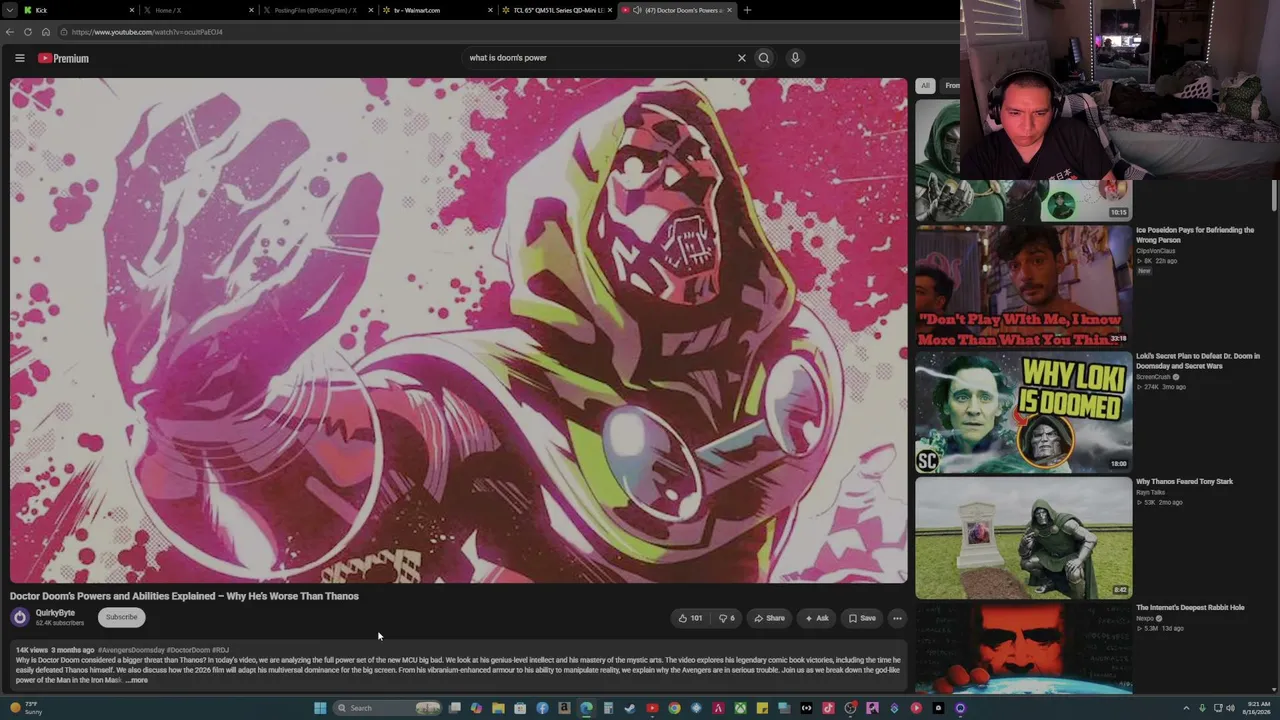Open Google Chrome from taskbar

point(674,708)
